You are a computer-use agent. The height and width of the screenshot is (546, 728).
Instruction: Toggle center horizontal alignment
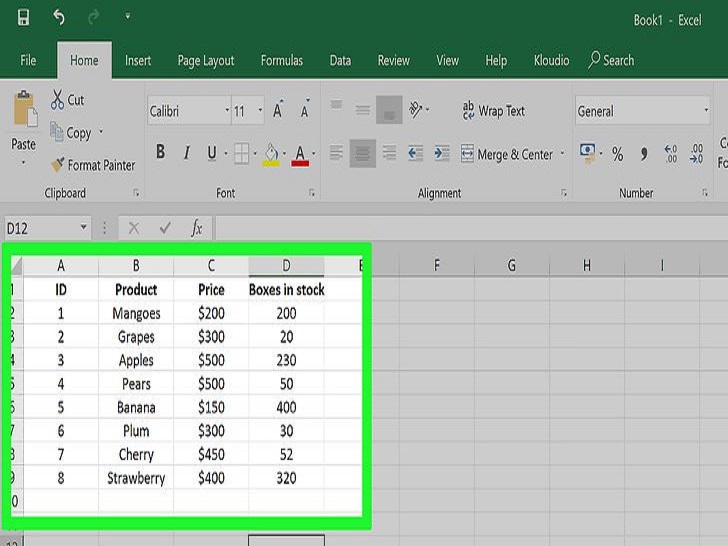[363, 153]
